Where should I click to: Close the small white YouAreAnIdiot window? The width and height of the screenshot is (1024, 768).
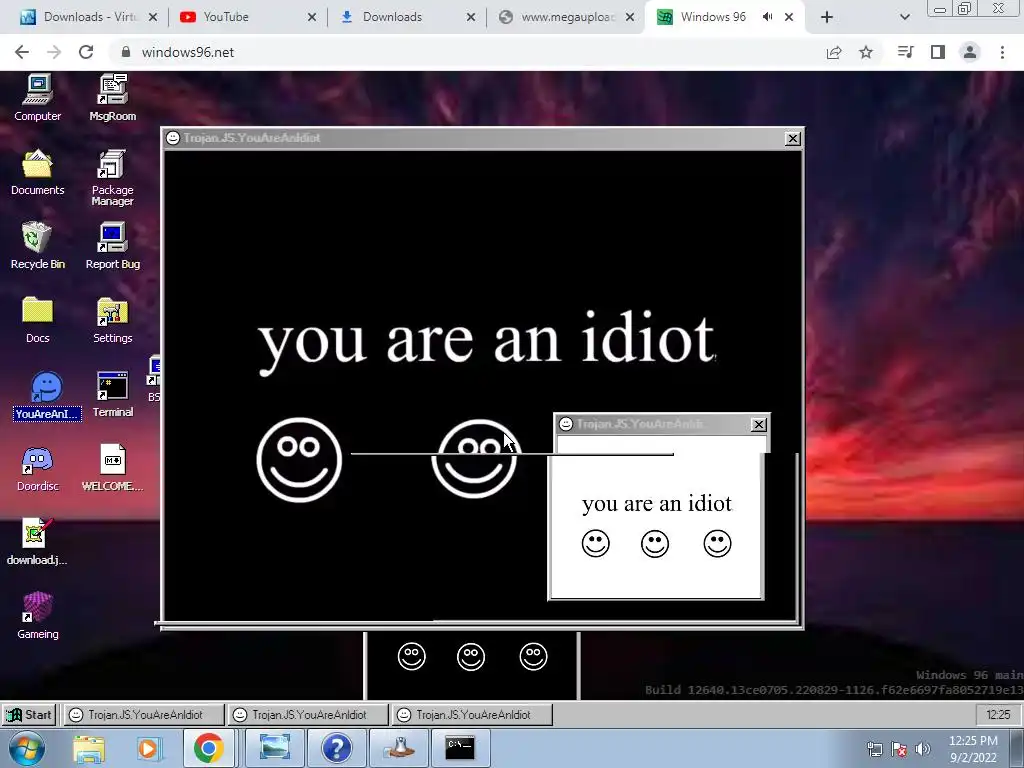click(758, 424)
